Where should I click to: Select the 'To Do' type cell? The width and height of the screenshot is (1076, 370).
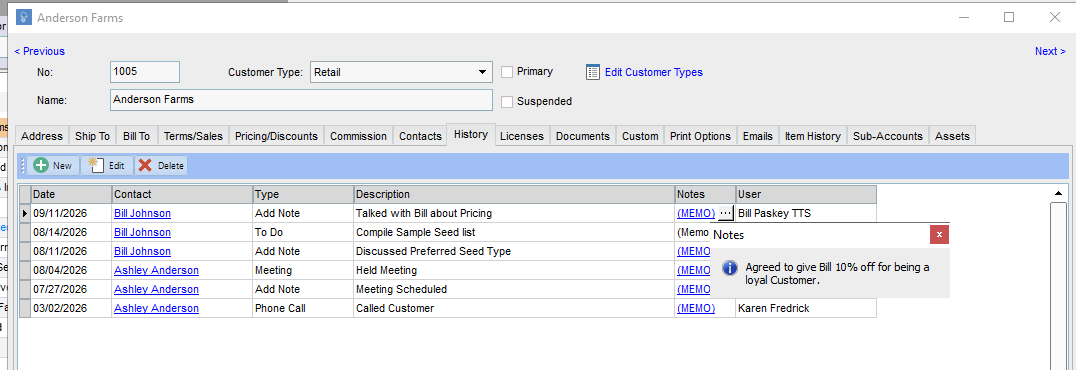303,233
